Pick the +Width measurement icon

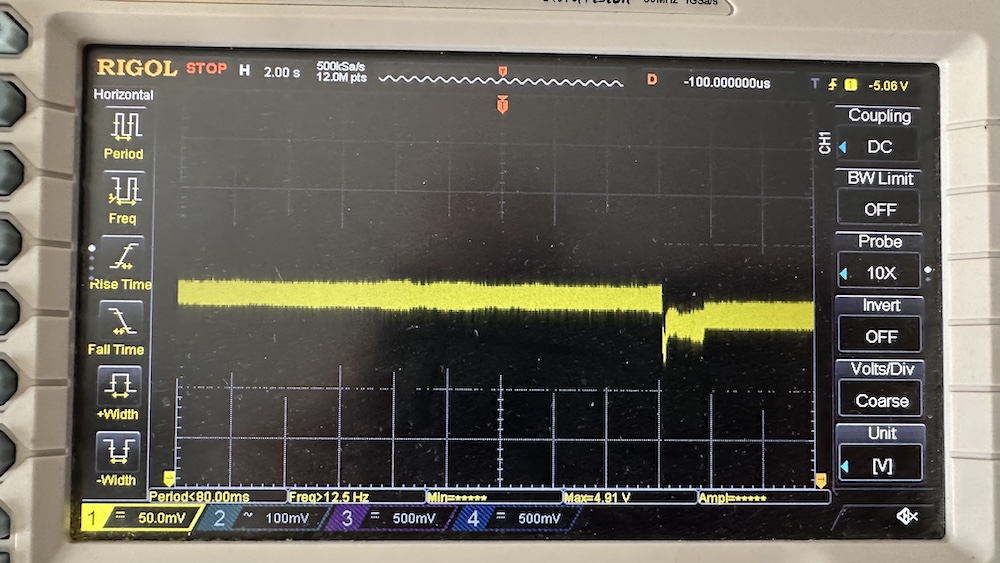click(x=119, y=385)
